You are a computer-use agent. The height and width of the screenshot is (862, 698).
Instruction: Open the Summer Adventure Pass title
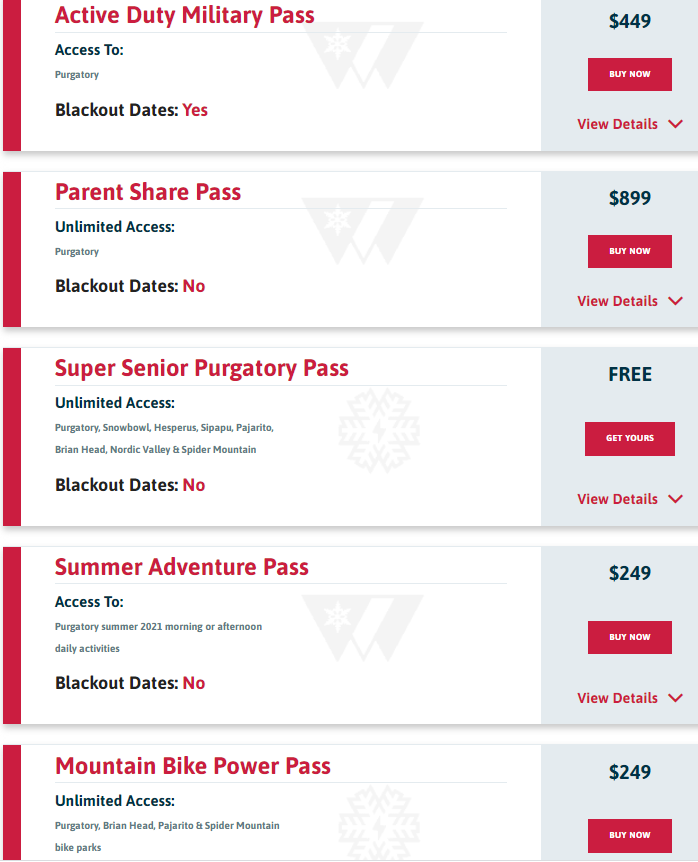[181, 567]
